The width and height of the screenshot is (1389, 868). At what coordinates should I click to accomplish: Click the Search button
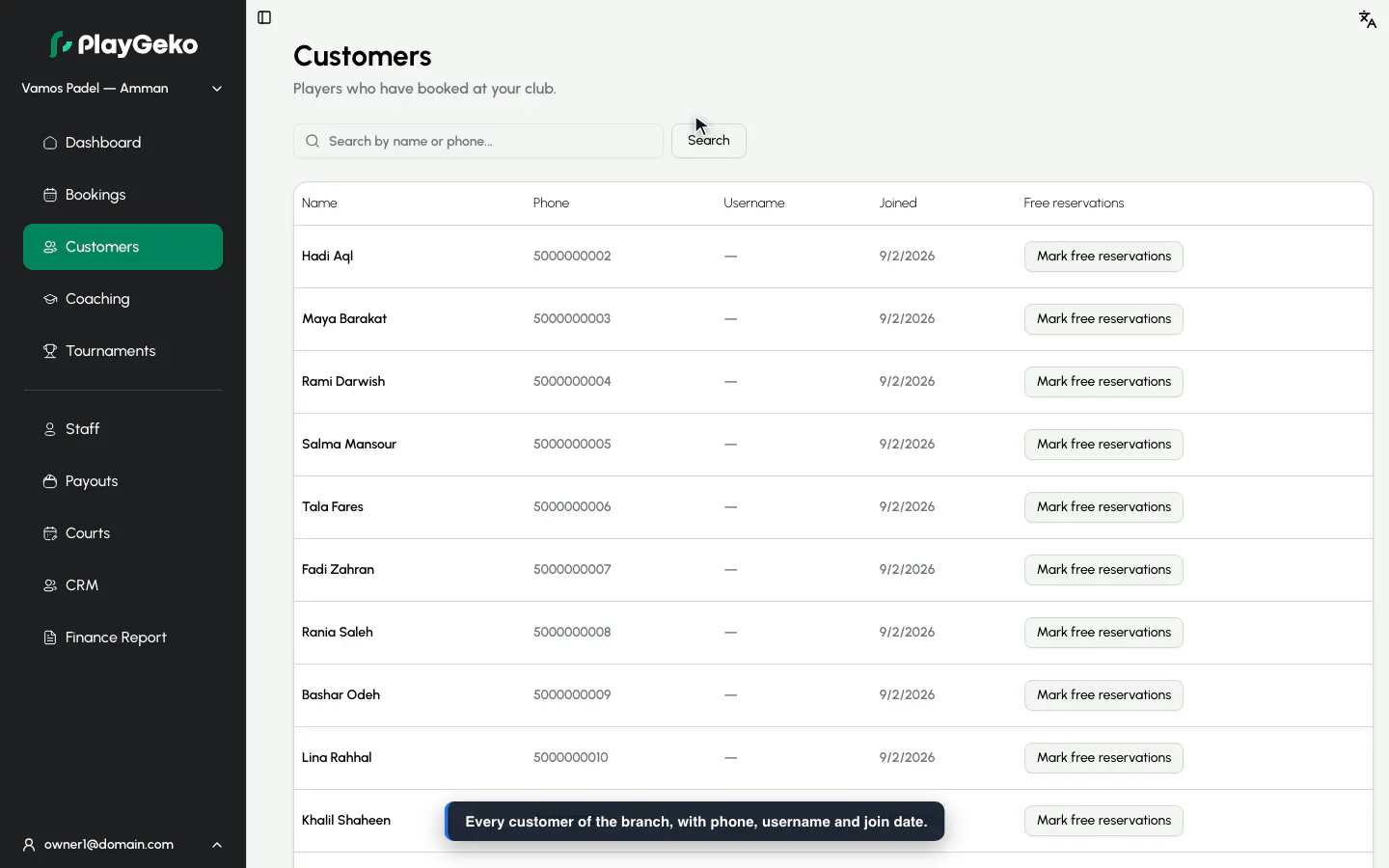point(709,141)
